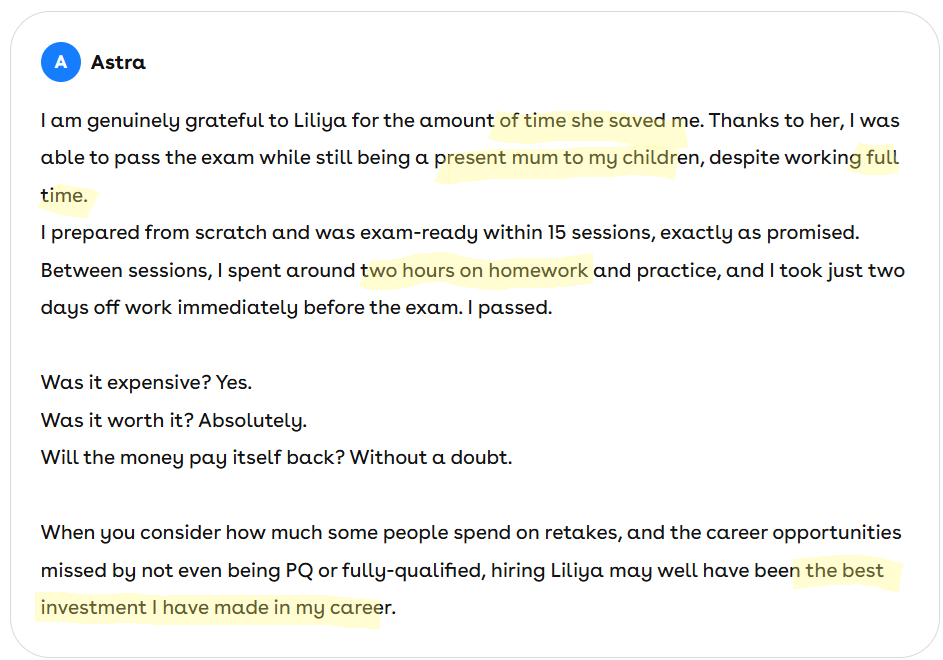Click the sentence "I passed."
Viewport: 943px width, 660px height.
pyautogui.click(x=515, y=308)
